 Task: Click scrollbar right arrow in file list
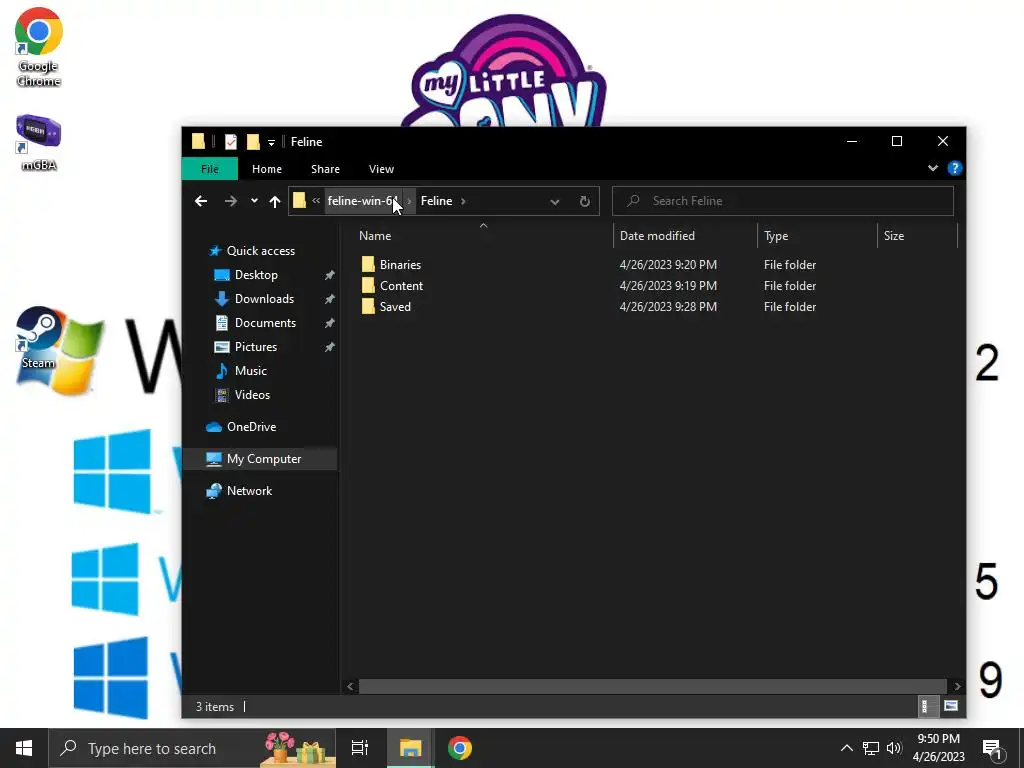pyautogui.click(x=957, y=686)
